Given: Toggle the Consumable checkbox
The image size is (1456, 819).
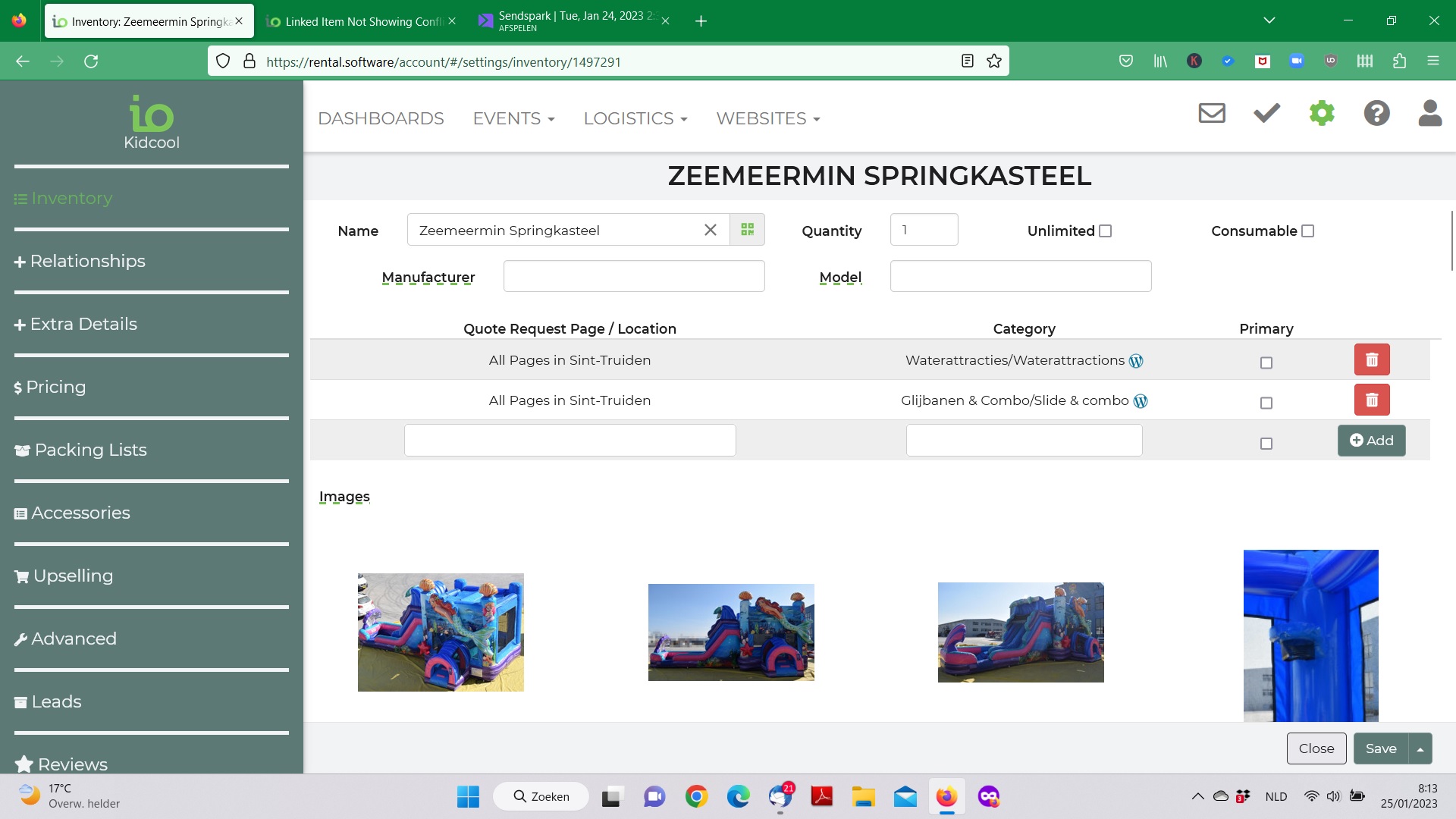Looking at the screenshot, I should point(1307,231).
